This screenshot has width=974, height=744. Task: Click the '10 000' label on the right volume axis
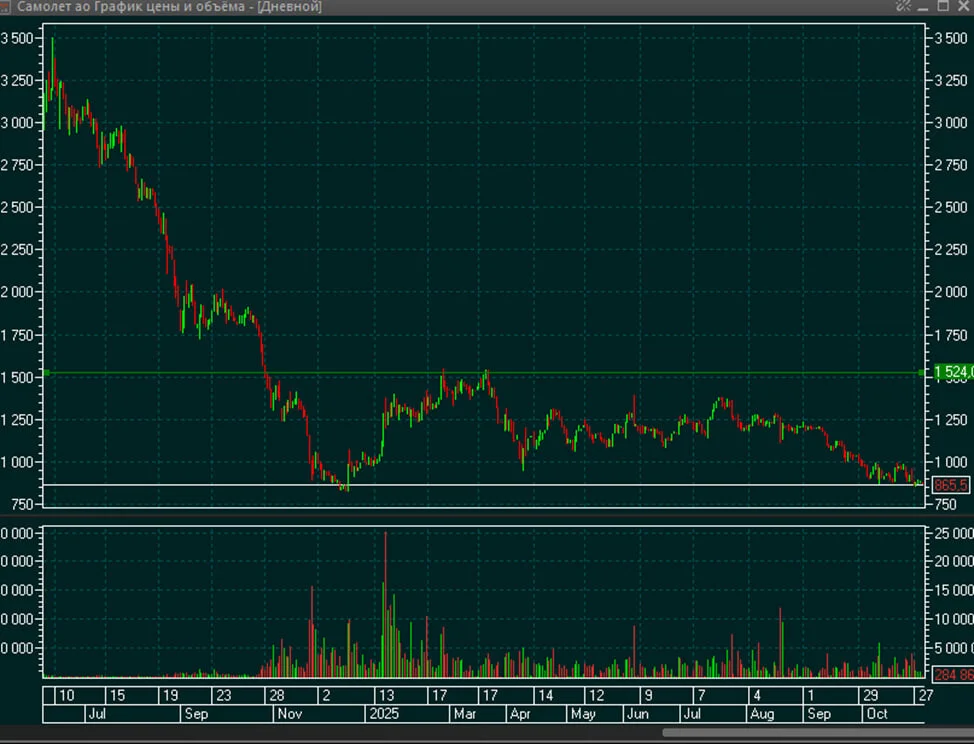pyautogui.click(x=954, y=619)
